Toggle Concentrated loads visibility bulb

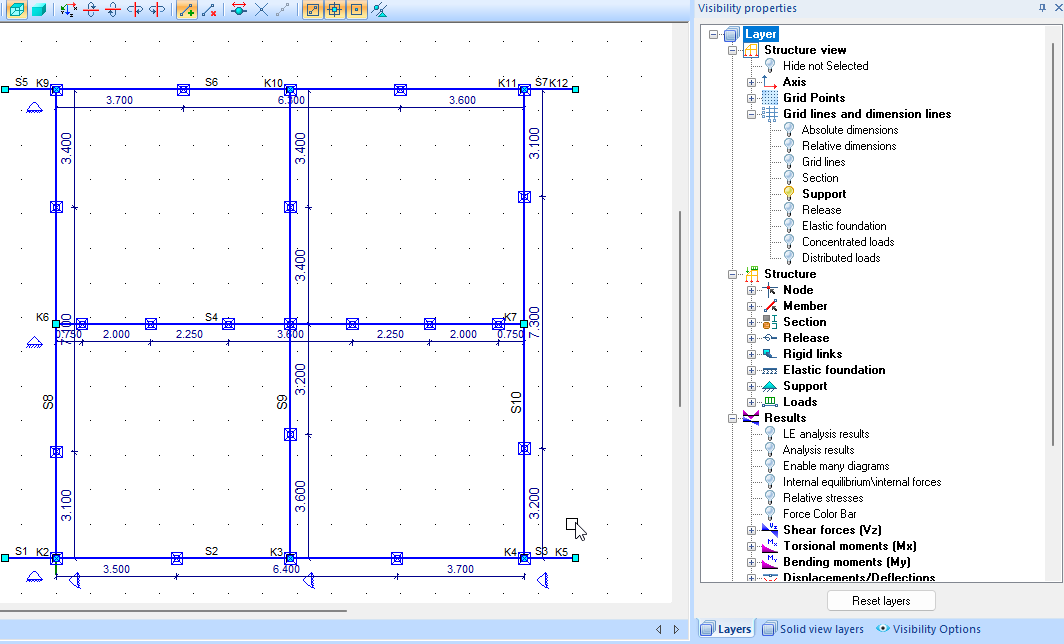[789, 242]
